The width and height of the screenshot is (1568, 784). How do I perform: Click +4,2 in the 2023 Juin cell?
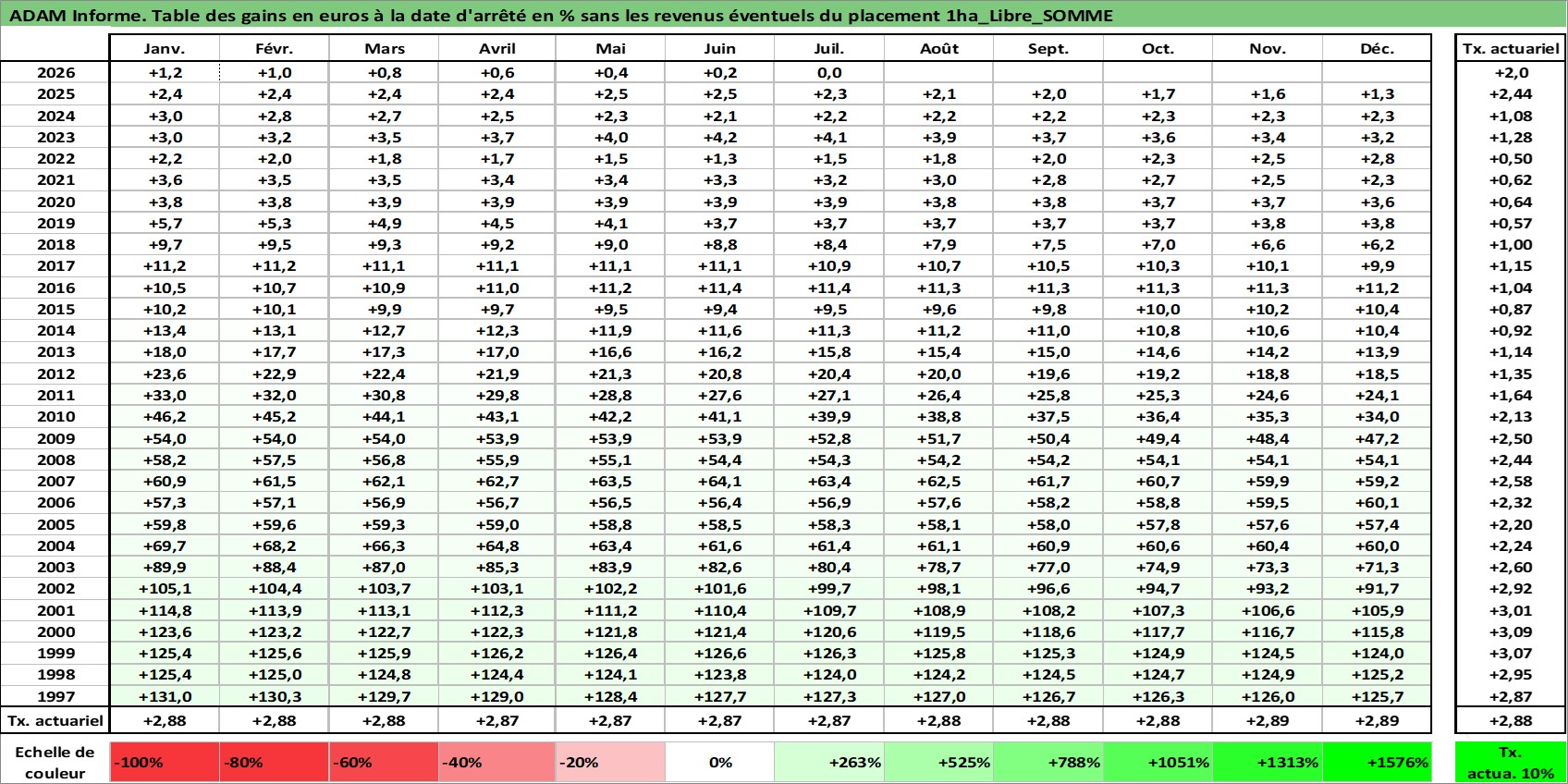[720, 137]
